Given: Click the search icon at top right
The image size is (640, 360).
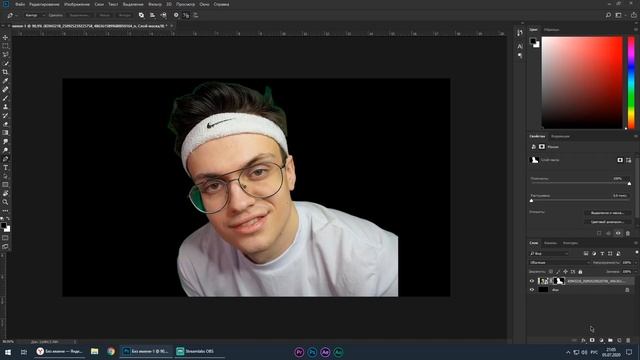Looking at the screenshot, I should pyautogui.click(x=608, y=15).
